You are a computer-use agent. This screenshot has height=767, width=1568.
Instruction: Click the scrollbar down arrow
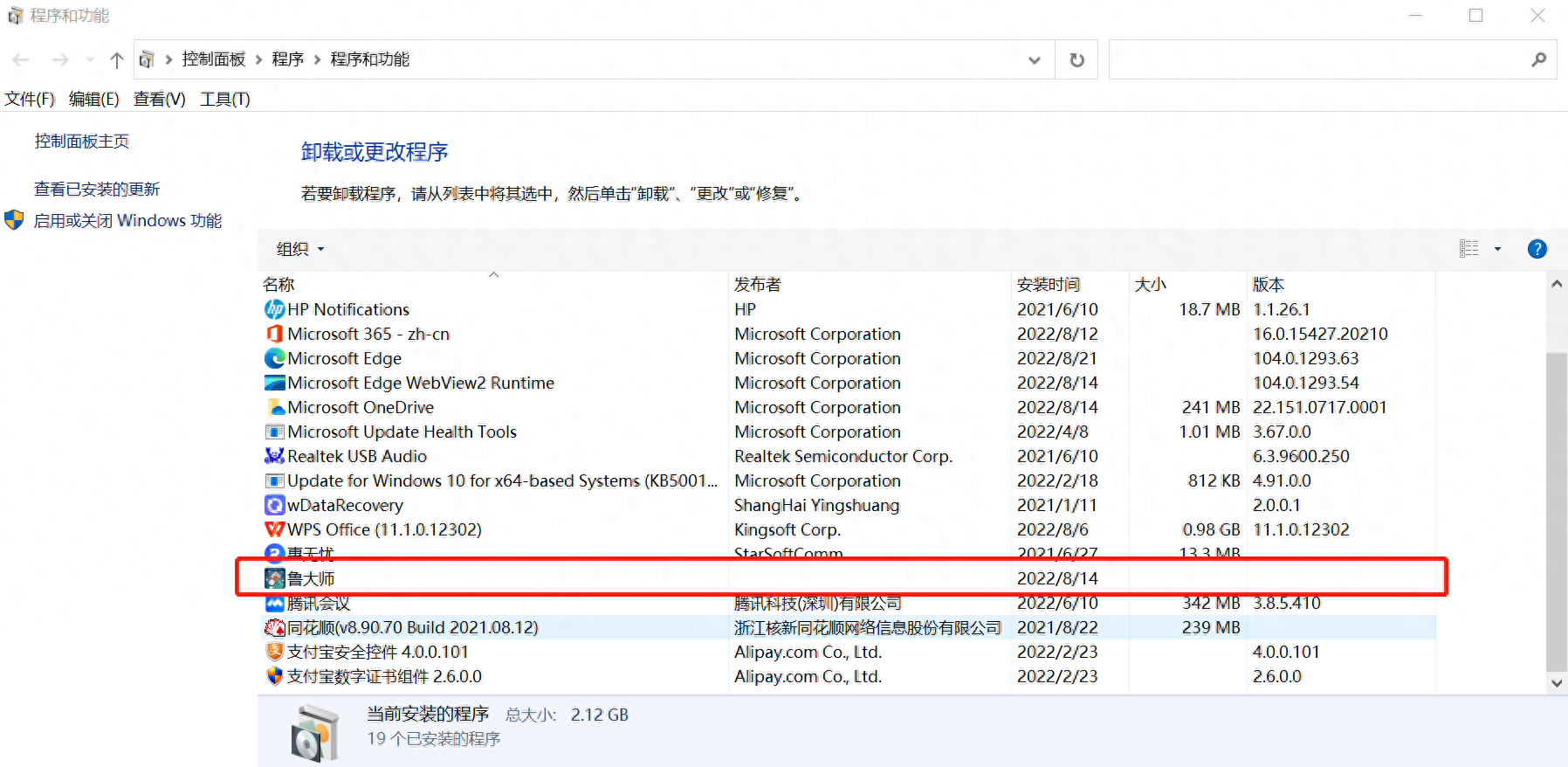pos(1557,683)
